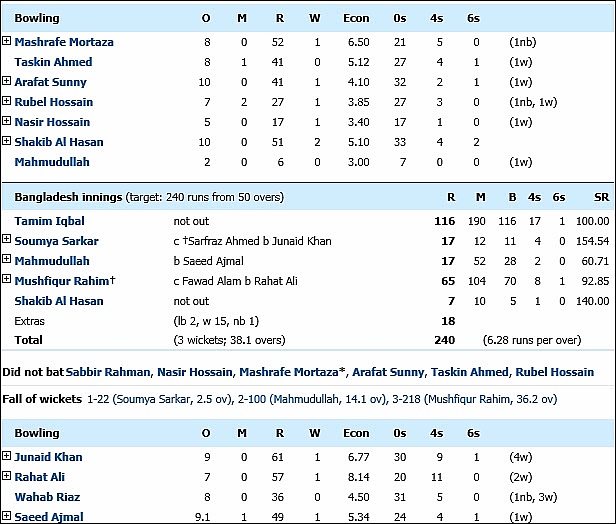The image size is (616, 524).
Task: Click plus icon beside Rahat Ali
Action: [6, 476]
